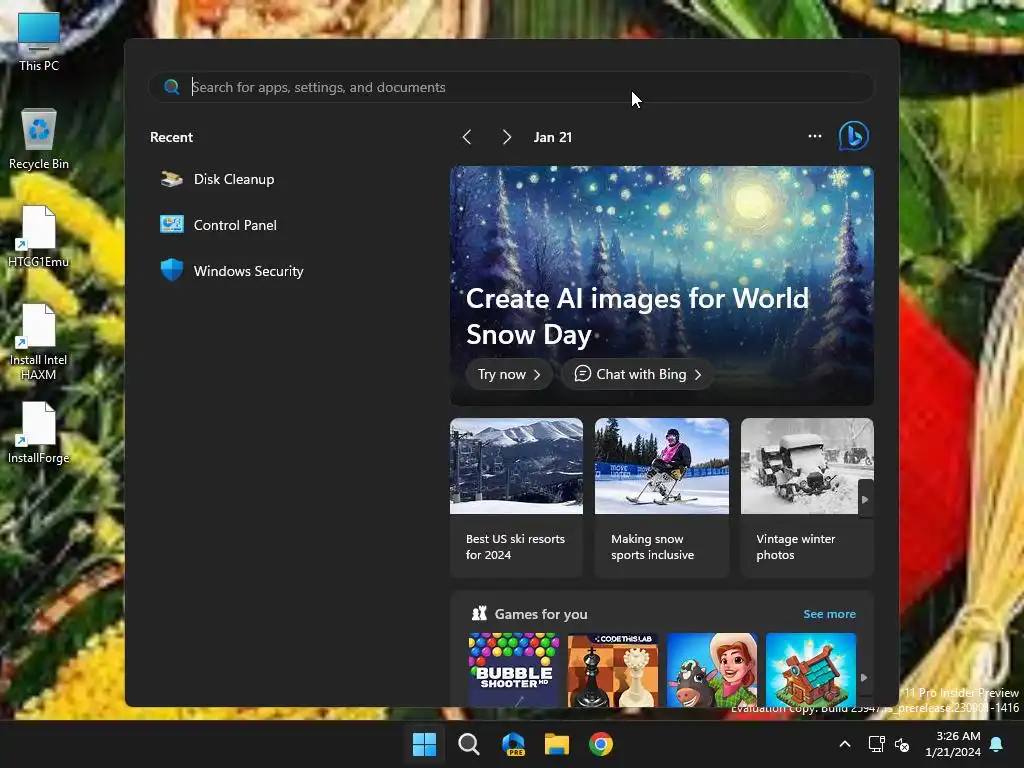Click the Games for you heading text
The image size is (1024, 768).
point(541,614)
